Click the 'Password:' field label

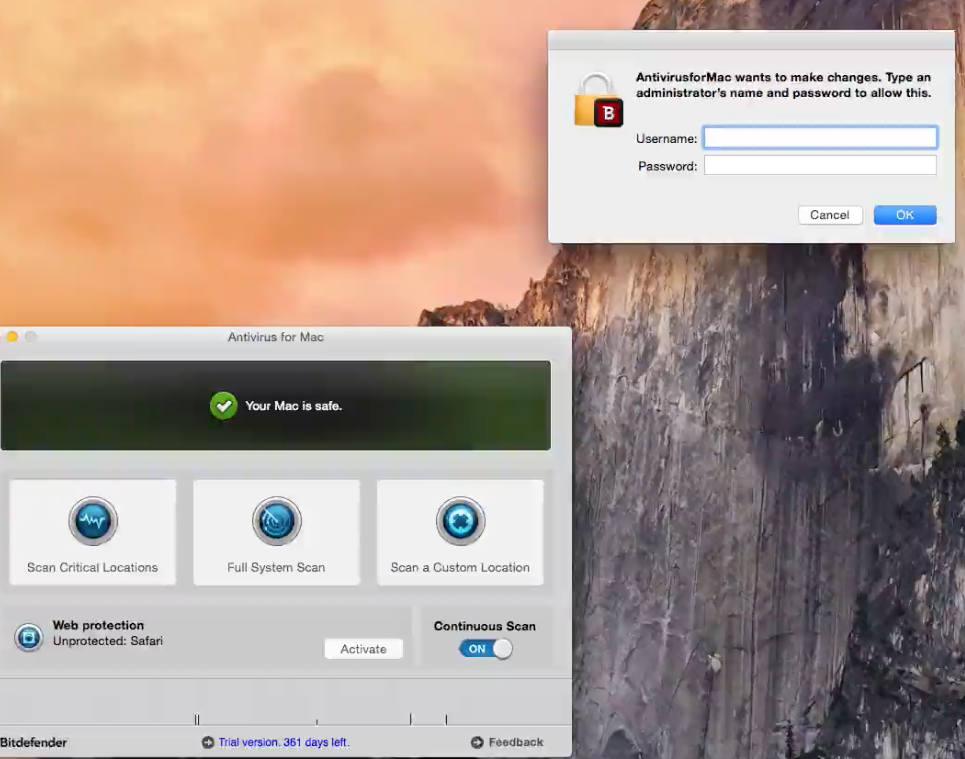pyautogui.click(x=668, y=166)
